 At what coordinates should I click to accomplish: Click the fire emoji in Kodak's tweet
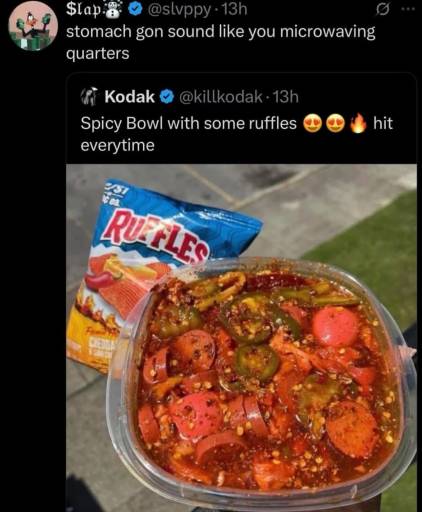(358, 123)
